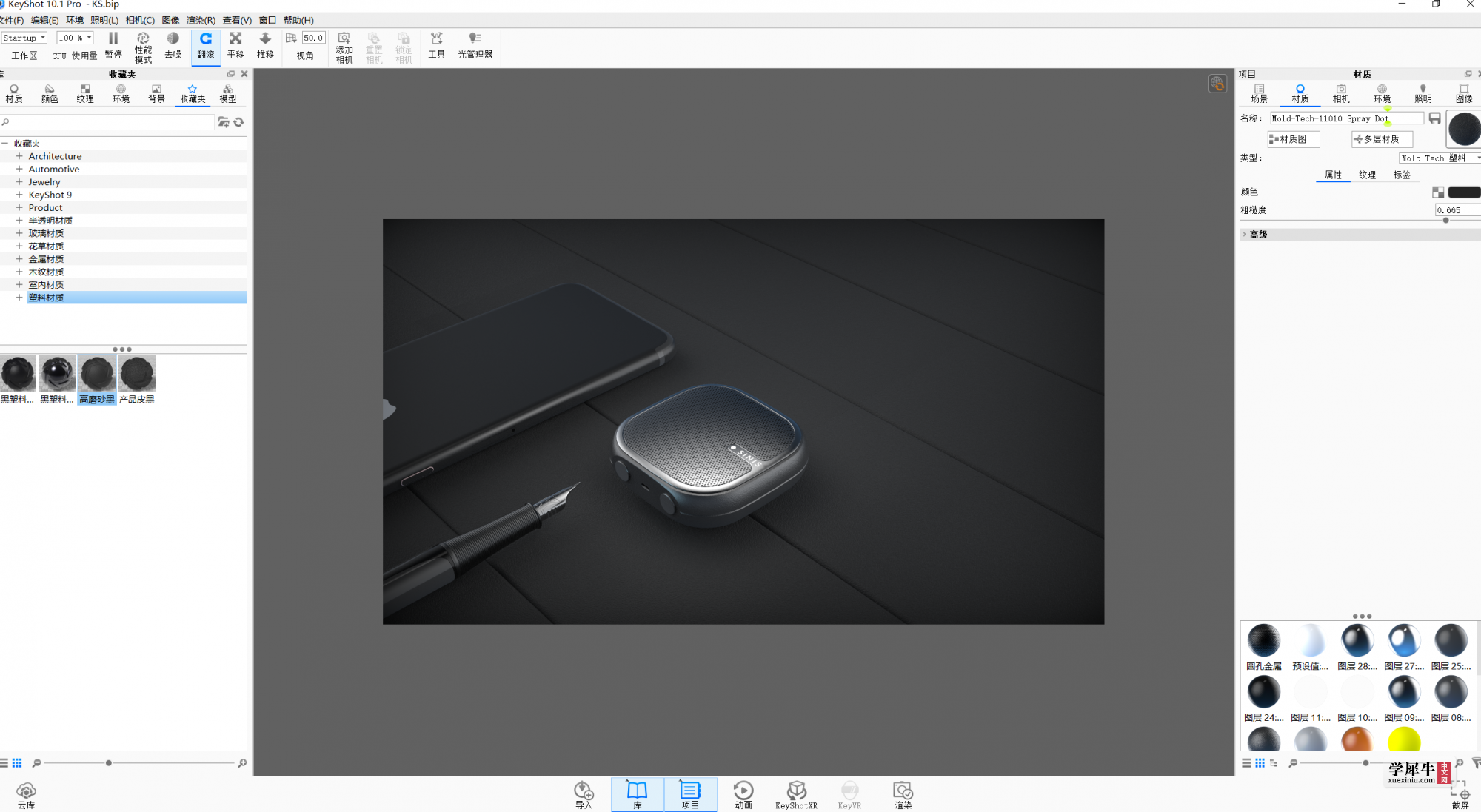Select the Tumble (翻滚) camera tool

click(206, 46)
